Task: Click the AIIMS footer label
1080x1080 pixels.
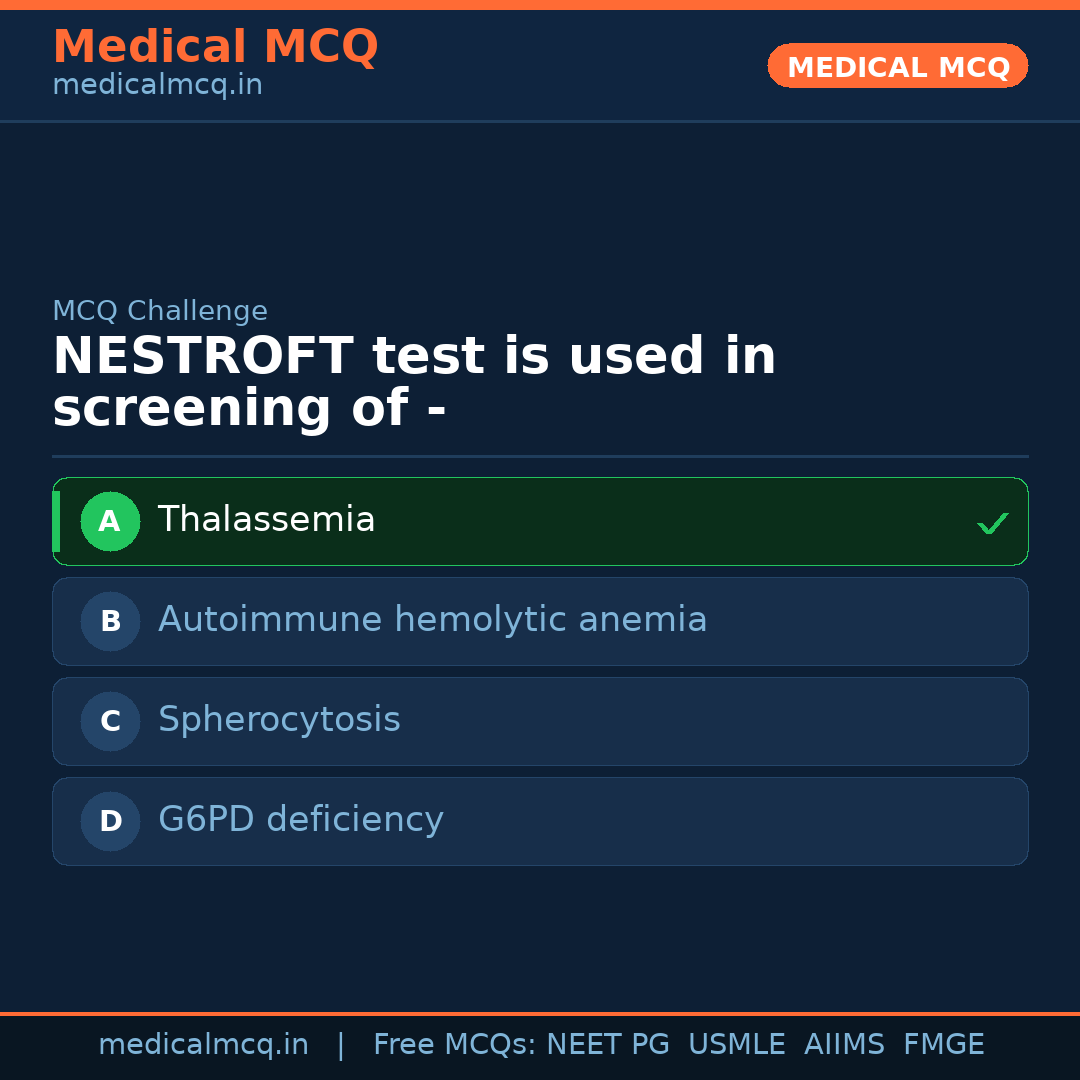Action: click(844, 1045)
